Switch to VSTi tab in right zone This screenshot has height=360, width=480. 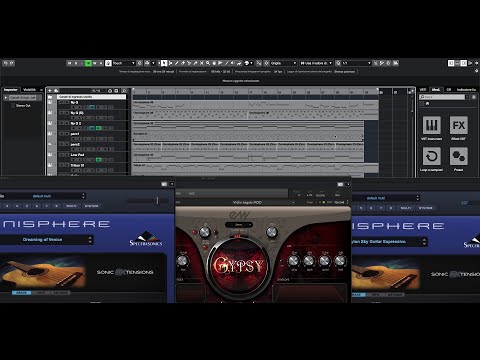coord(423,90)
